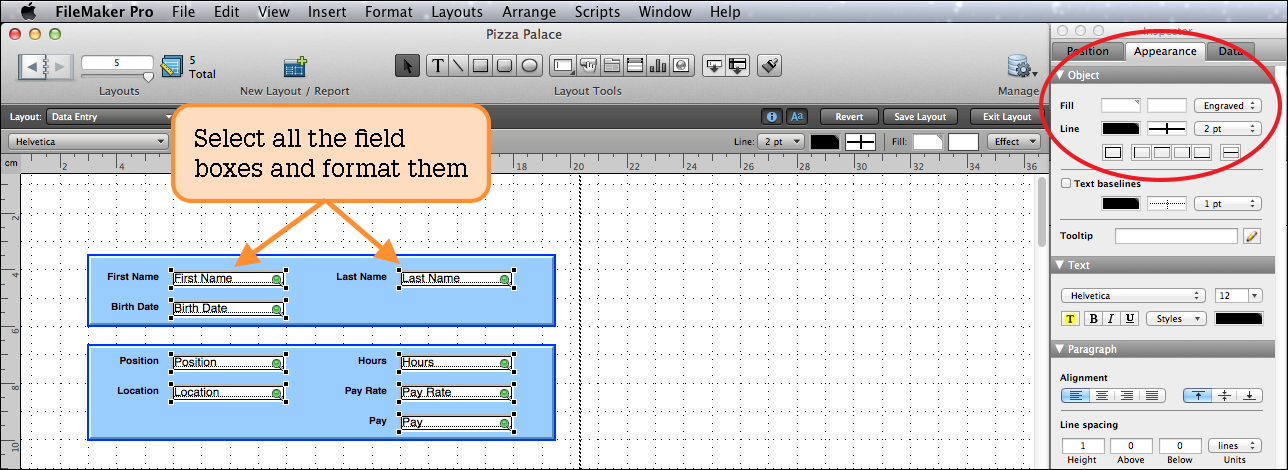Viewport: 1288px width, 470px height.
Task: Click the layout setup ruler icon
Action: click(x=171, y=67)
